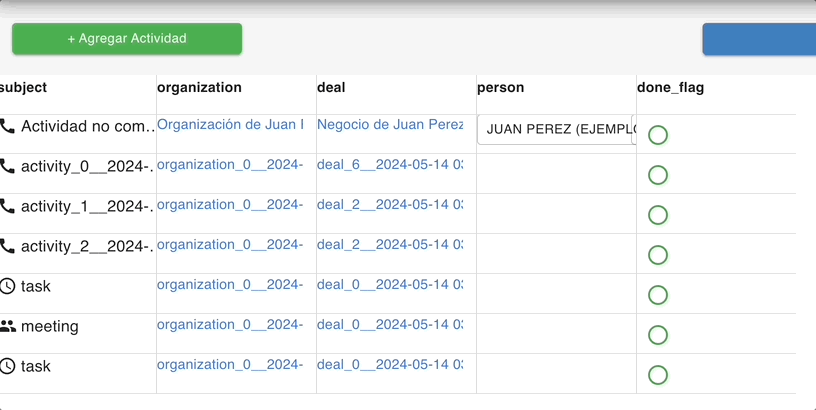Click the empty person cell in activity_0 row
This screenshot has width=816, height=410.
click(x=556, y=174)
